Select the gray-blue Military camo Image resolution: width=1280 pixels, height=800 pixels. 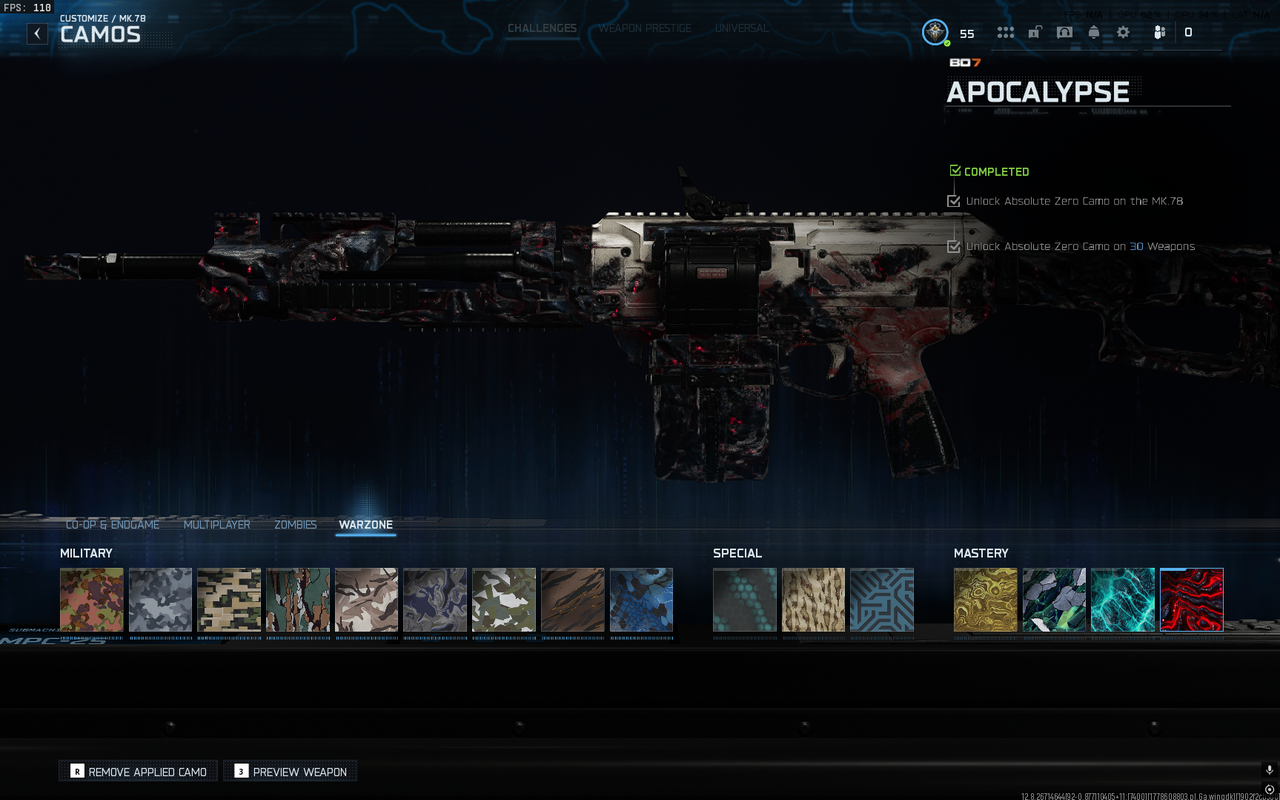pos(160,600)
